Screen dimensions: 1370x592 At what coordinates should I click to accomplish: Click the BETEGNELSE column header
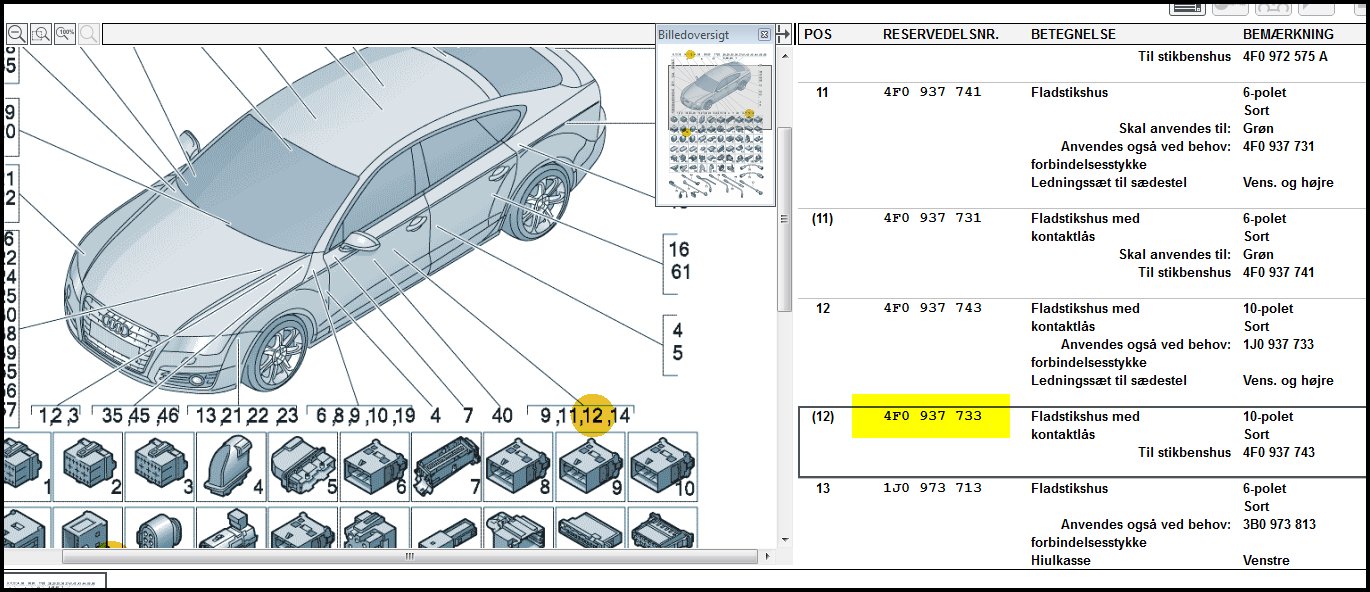(1073, 34)
